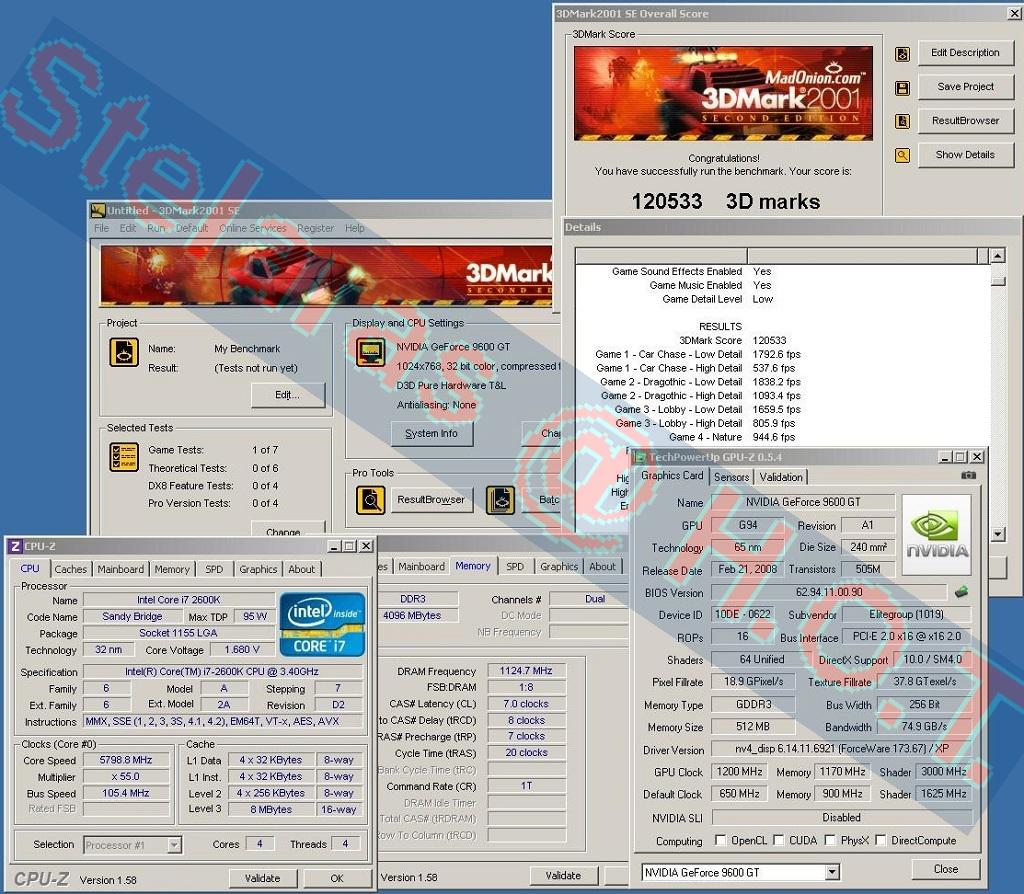1024x894 pixels.
Task: Click the Pro Tools ResultBrowser magnifier icon
Action: point(370,500)
